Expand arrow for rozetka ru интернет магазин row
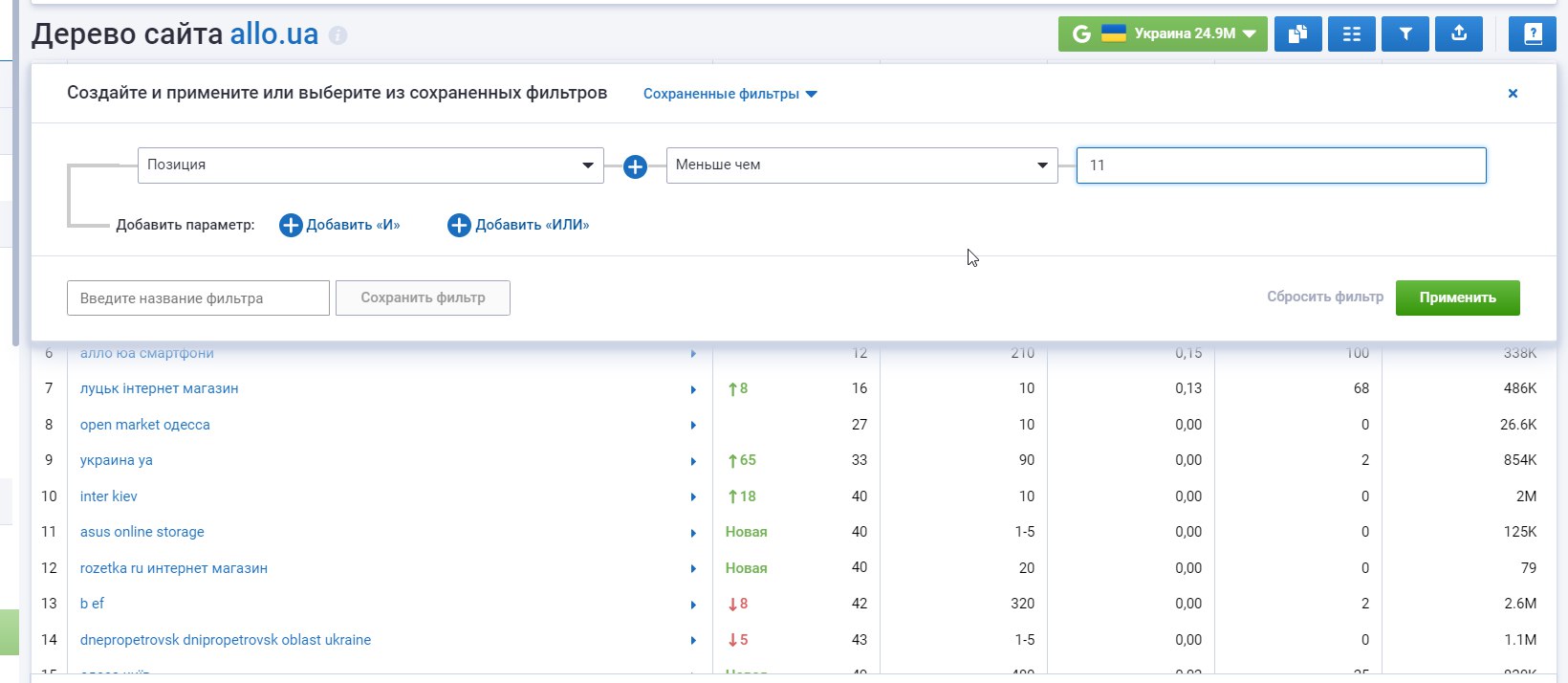The height and width of the screenshot is (683, 1568). 693,568
